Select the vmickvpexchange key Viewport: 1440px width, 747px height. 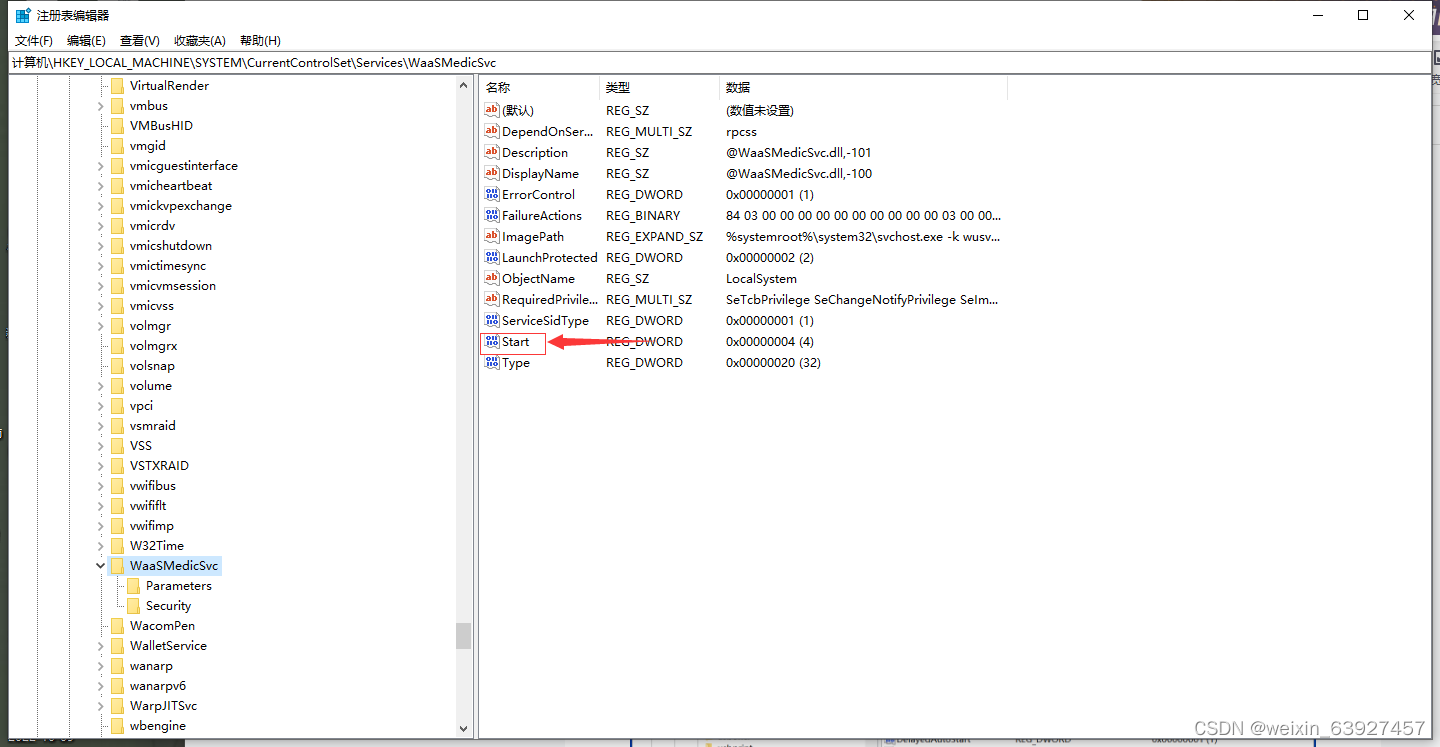[x=180, y=206]
